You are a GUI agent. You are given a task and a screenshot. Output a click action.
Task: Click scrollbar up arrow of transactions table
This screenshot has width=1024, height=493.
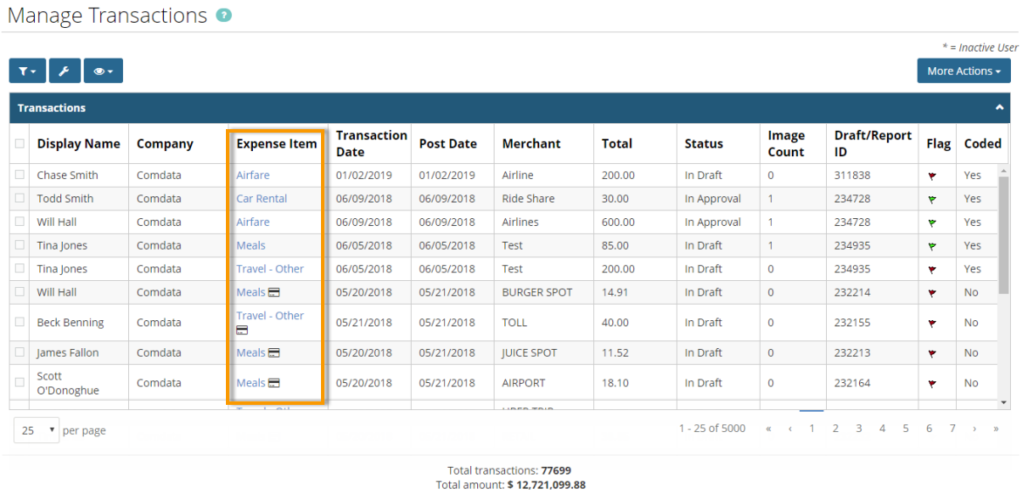(x=1004, y=169)
